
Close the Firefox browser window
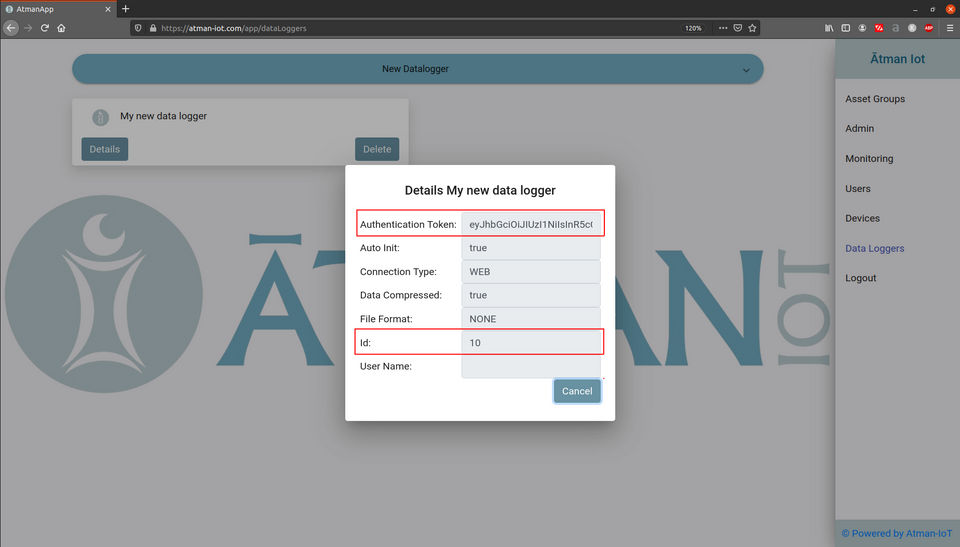point(950,9)
